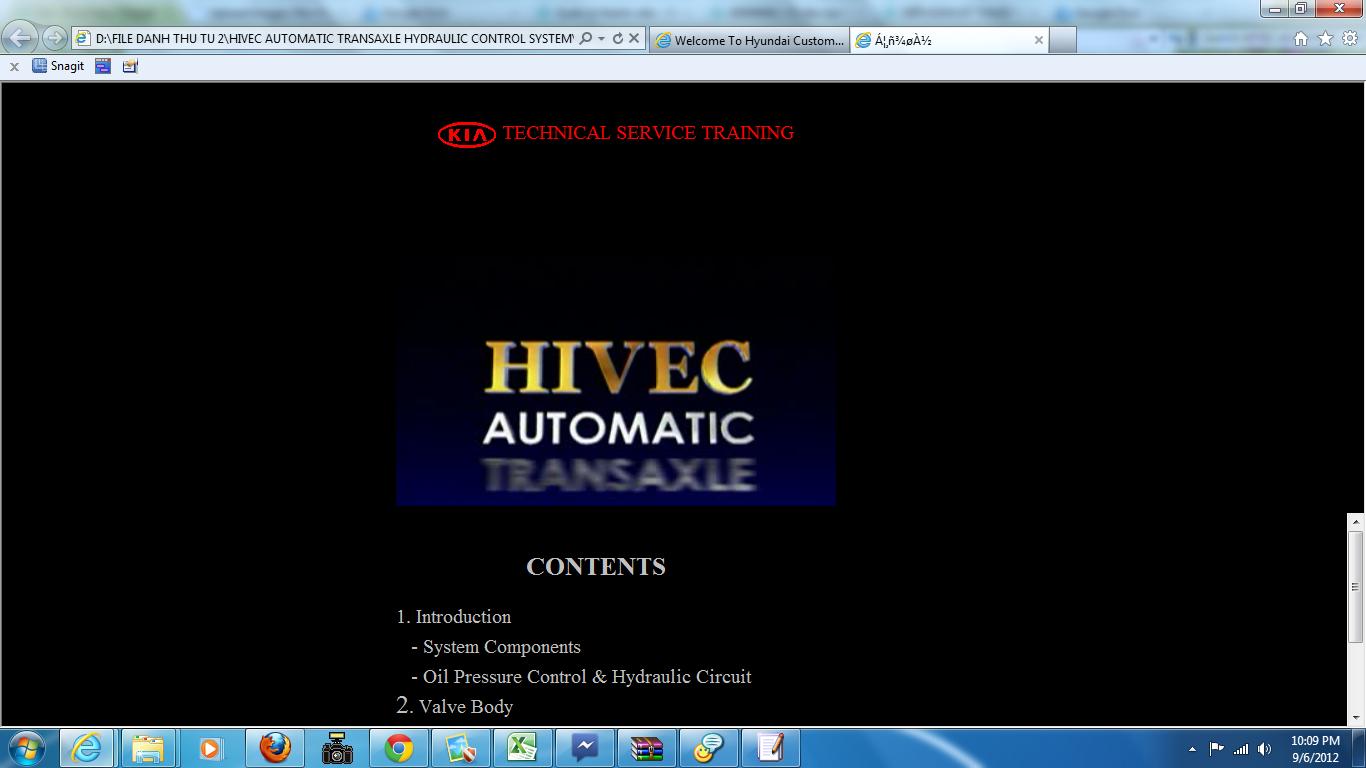Click the Snagit window capture icon
The height and width of the screenshot is (768, 1366).
click(x=103, y=66)
